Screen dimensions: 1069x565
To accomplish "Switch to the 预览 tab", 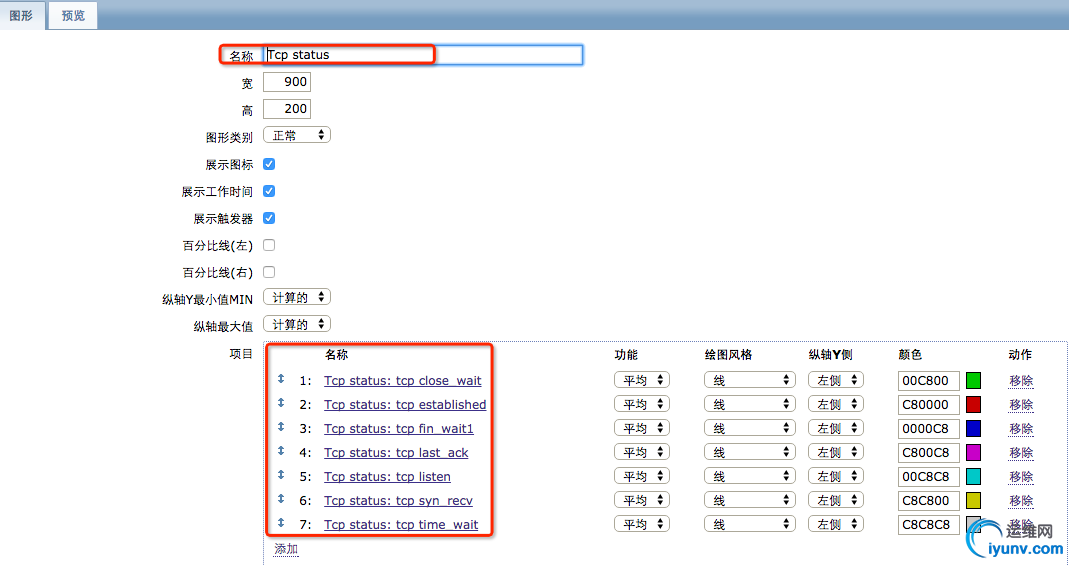I will (x=73, y=15).
